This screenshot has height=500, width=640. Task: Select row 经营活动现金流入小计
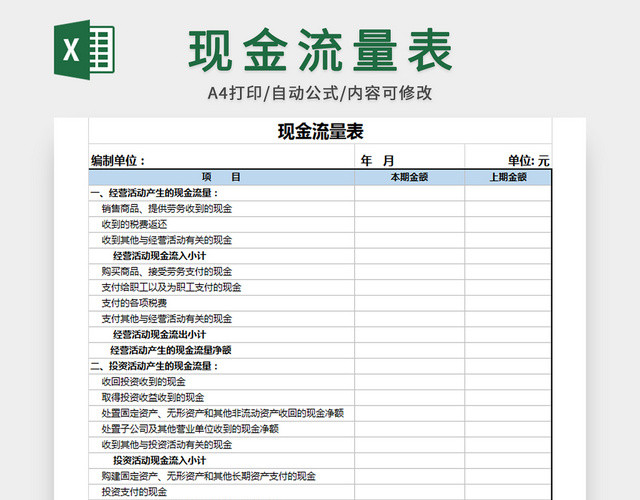point(320,256)
